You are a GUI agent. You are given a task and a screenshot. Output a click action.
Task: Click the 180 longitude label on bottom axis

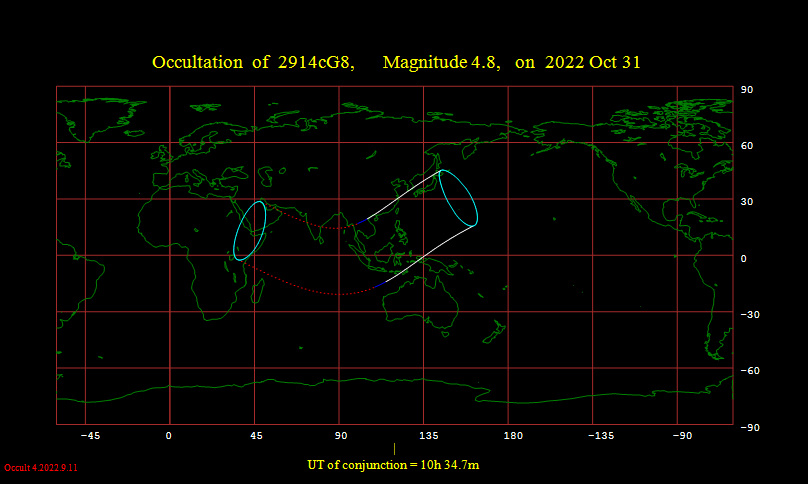pos(513,436)
